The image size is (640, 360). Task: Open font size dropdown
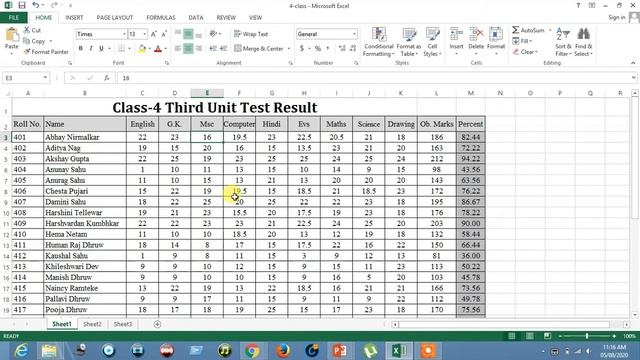(144, 34)
